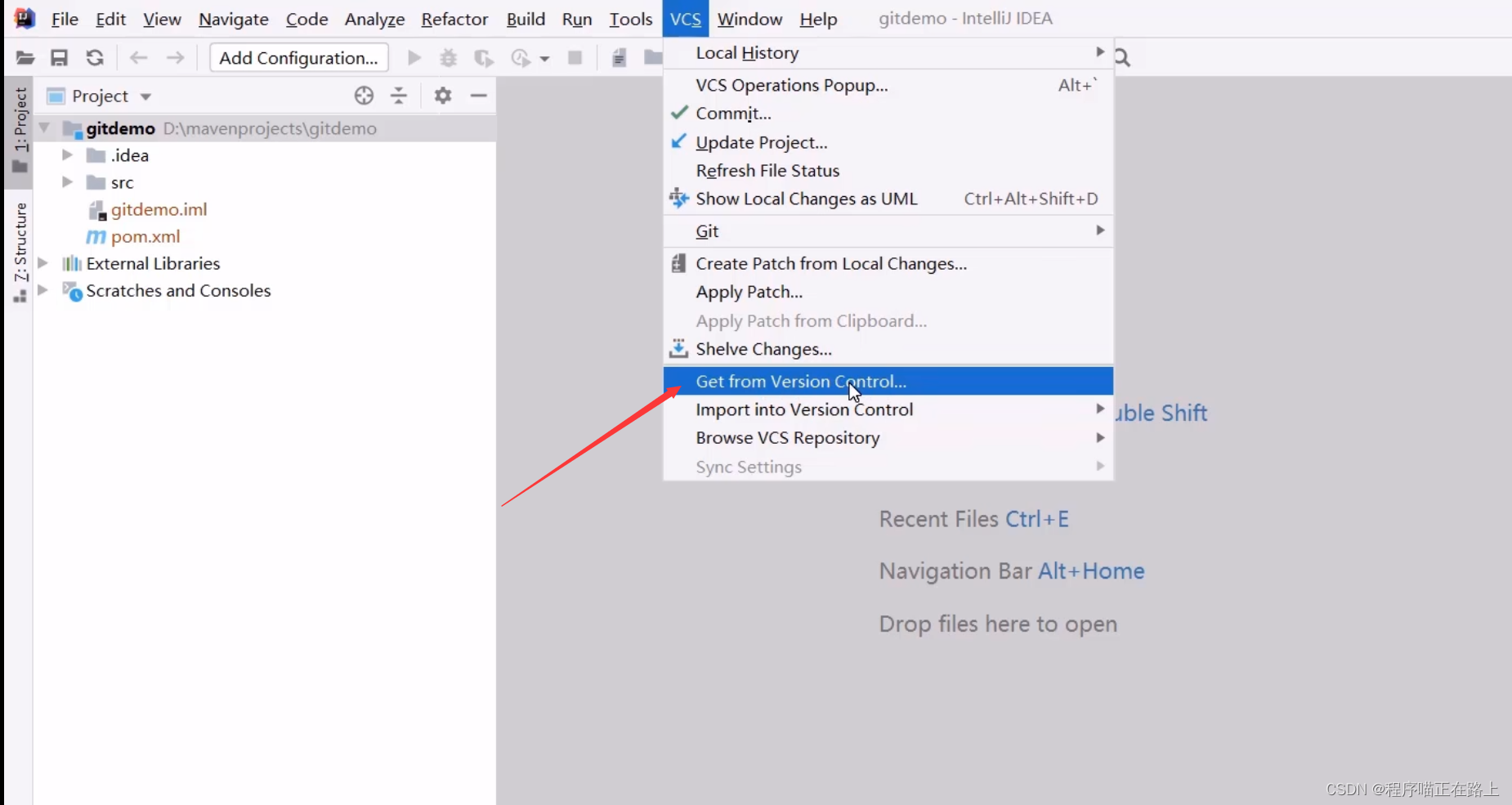Click the Project Structure toolbar icon
Image resolution: width=1512 pixels, height=805 pixels.
652,58
